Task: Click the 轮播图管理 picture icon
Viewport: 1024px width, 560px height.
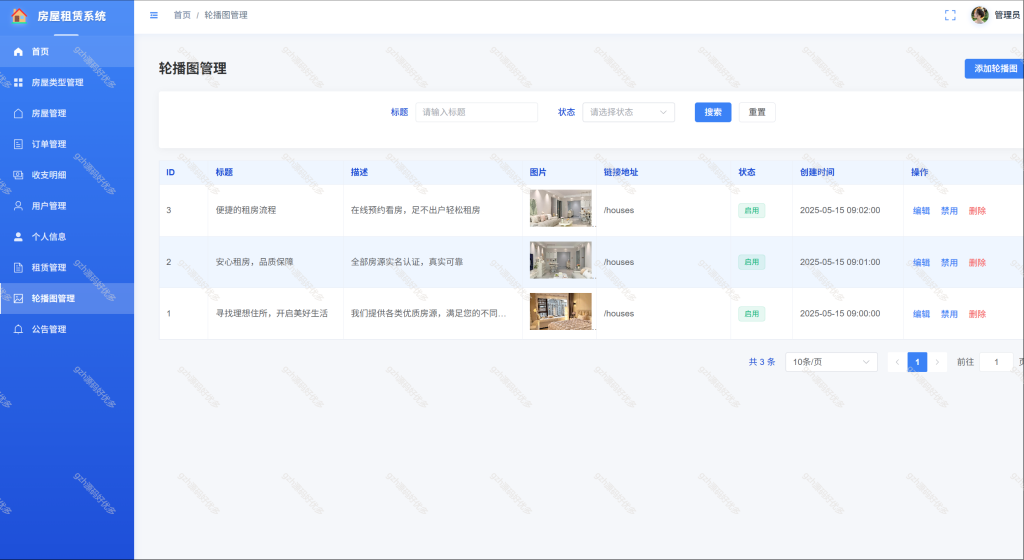Action: coord(18,298)
